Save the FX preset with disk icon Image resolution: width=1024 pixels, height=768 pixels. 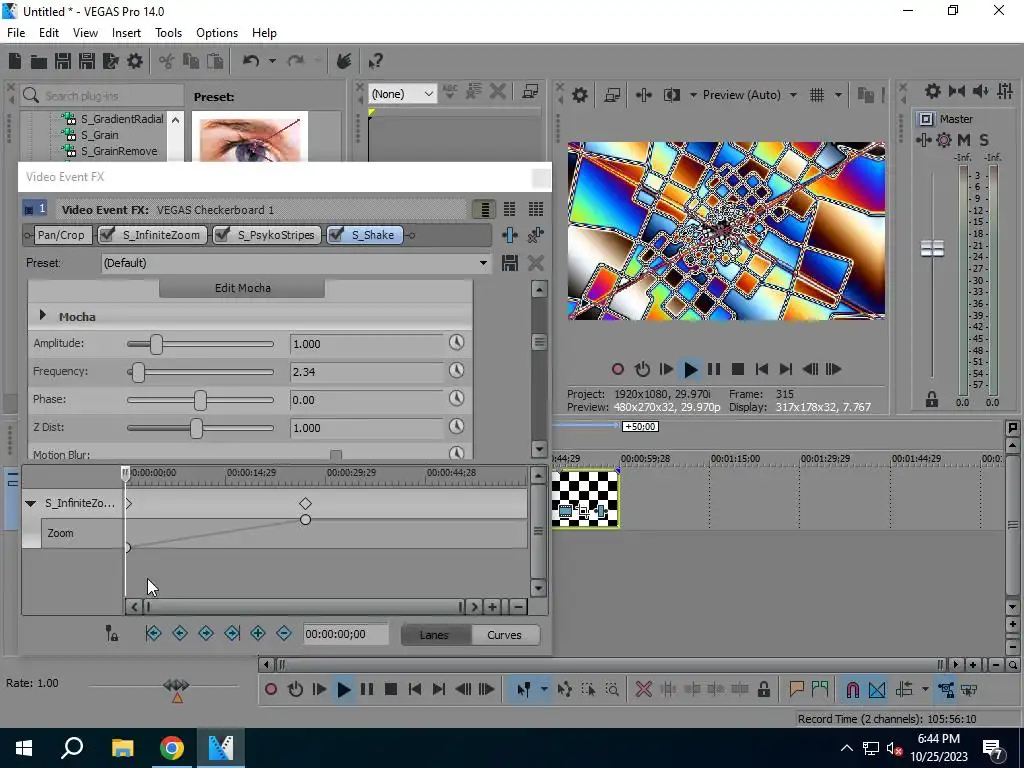tap(509, 263)
